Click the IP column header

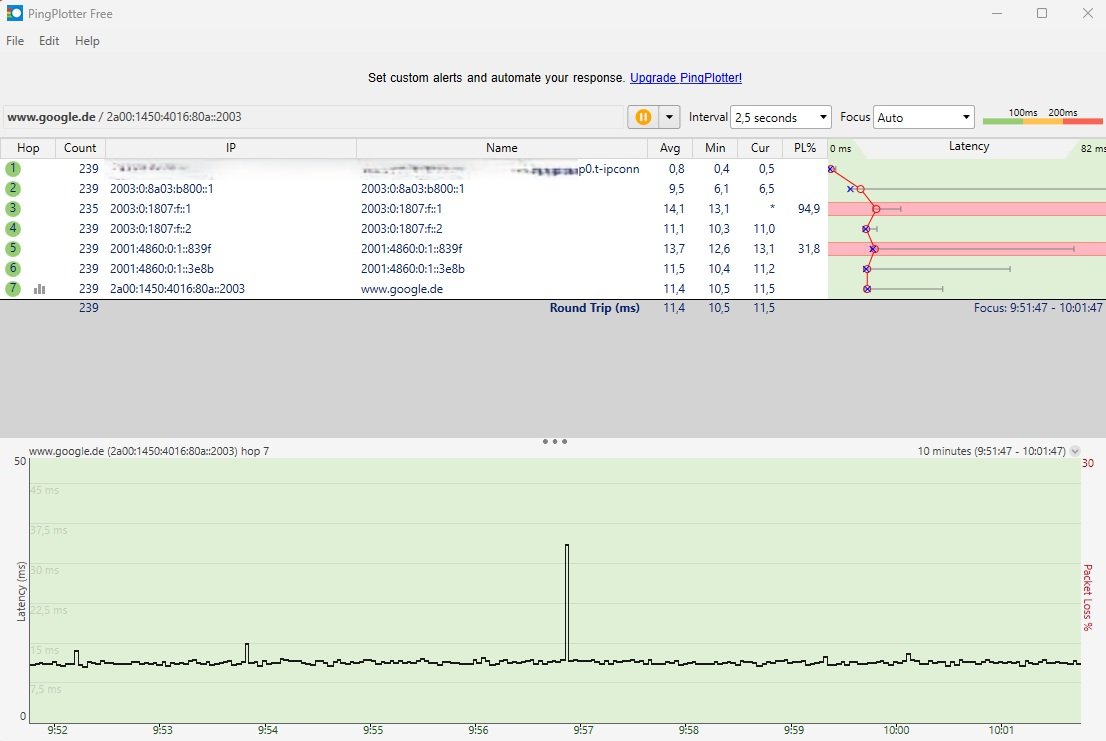231,148
